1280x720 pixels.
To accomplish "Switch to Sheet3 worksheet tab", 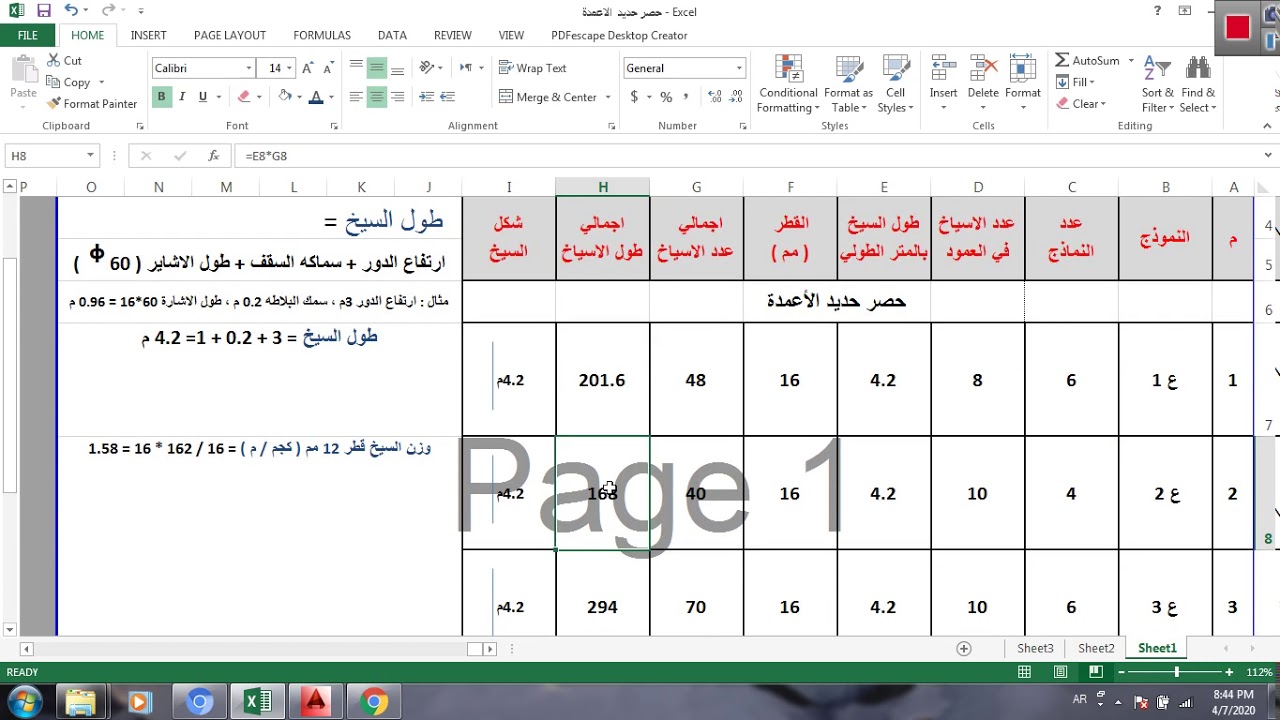I will pyautogui.click(x=1035, y=648).
